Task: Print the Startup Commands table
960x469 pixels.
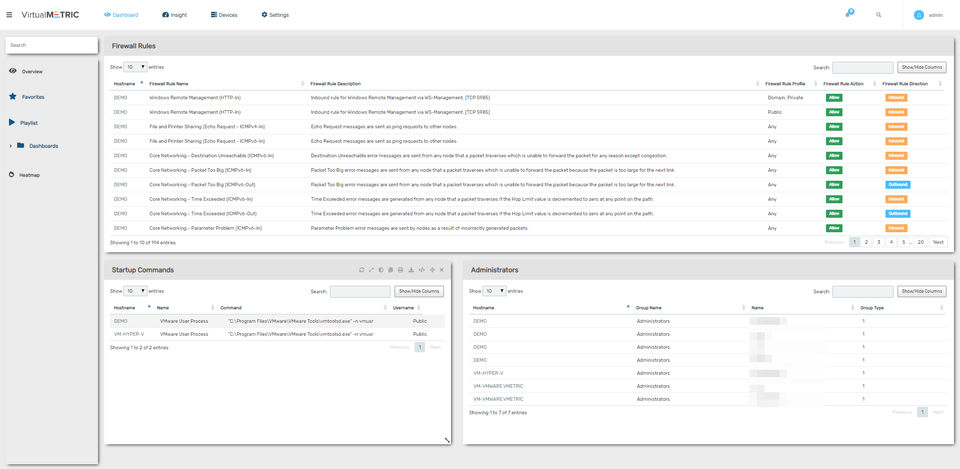Action: [x=400, y=269]
